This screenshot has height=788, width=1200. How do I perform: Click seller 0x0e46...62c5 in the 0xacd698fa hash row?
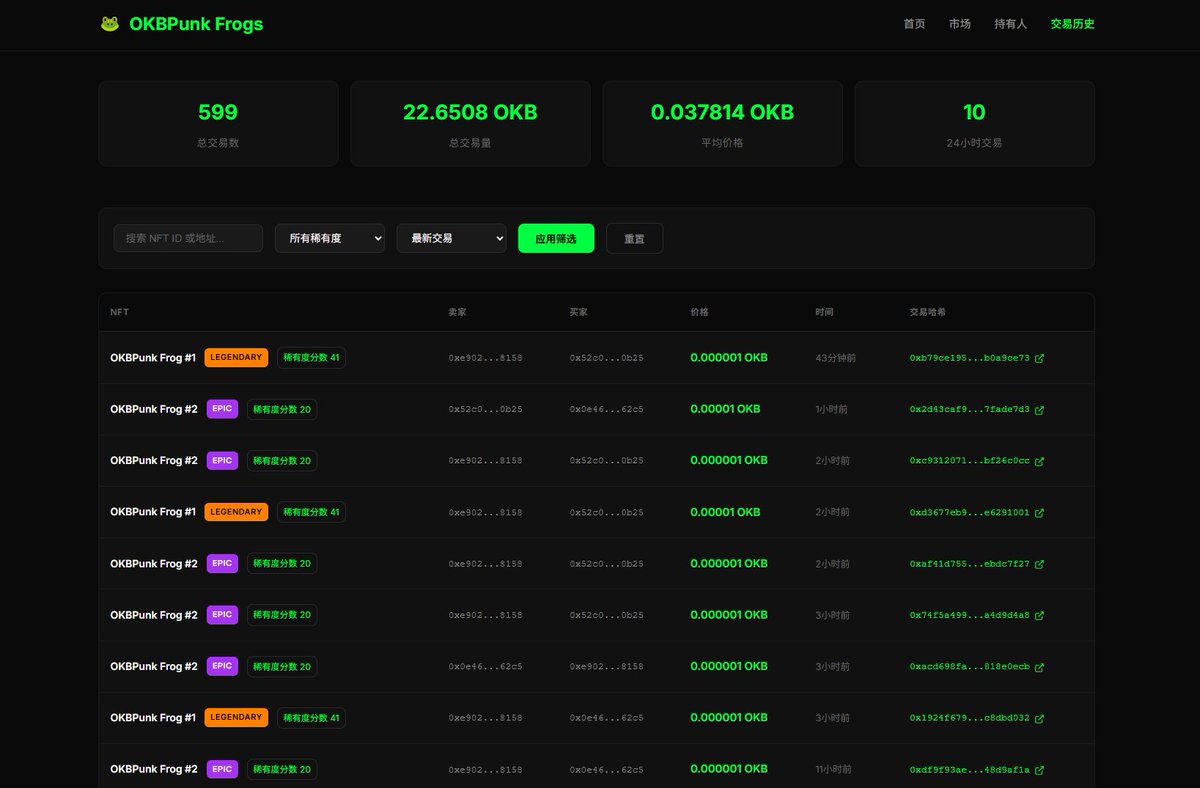[485, 666]
